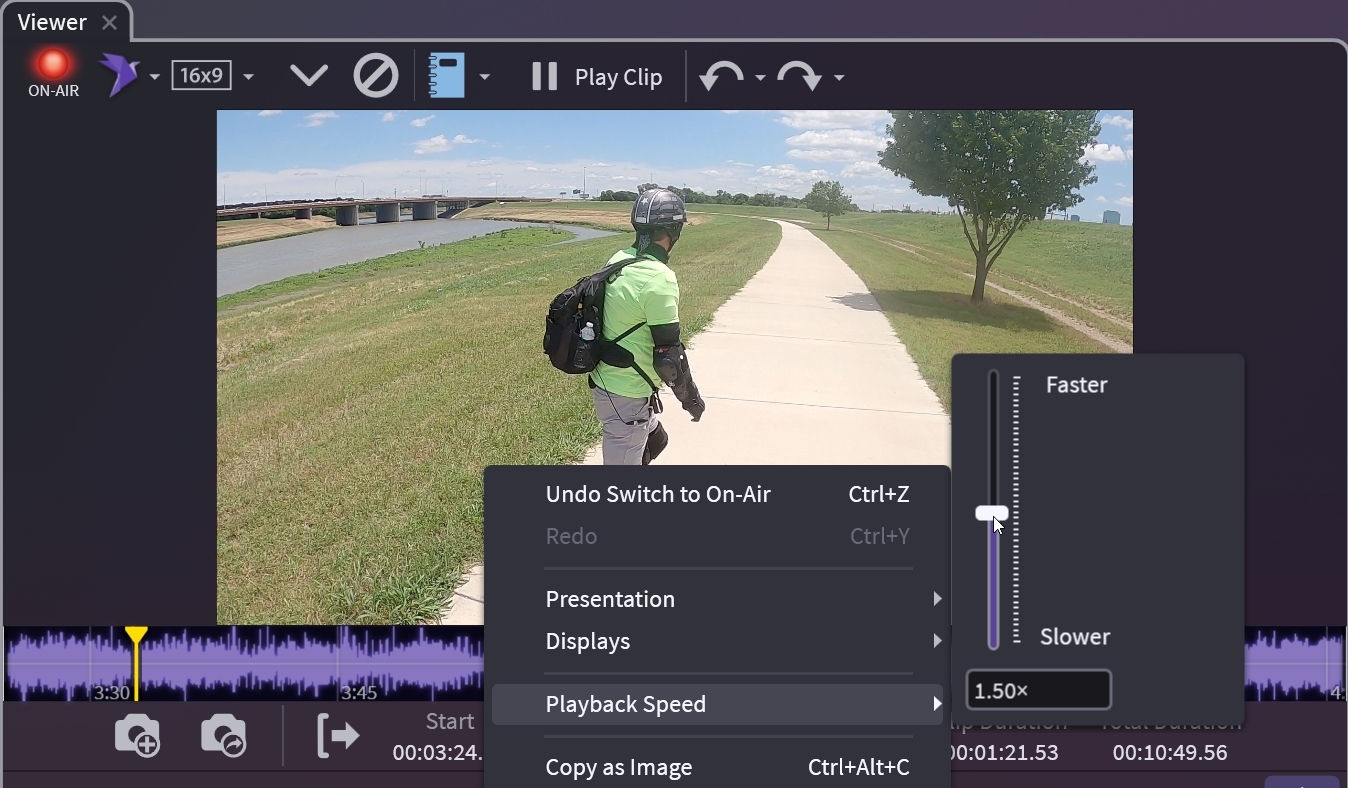Click the 16x9 aspect ratio button
Viewport: 1348px width, 788px height.
click(201, 76)
